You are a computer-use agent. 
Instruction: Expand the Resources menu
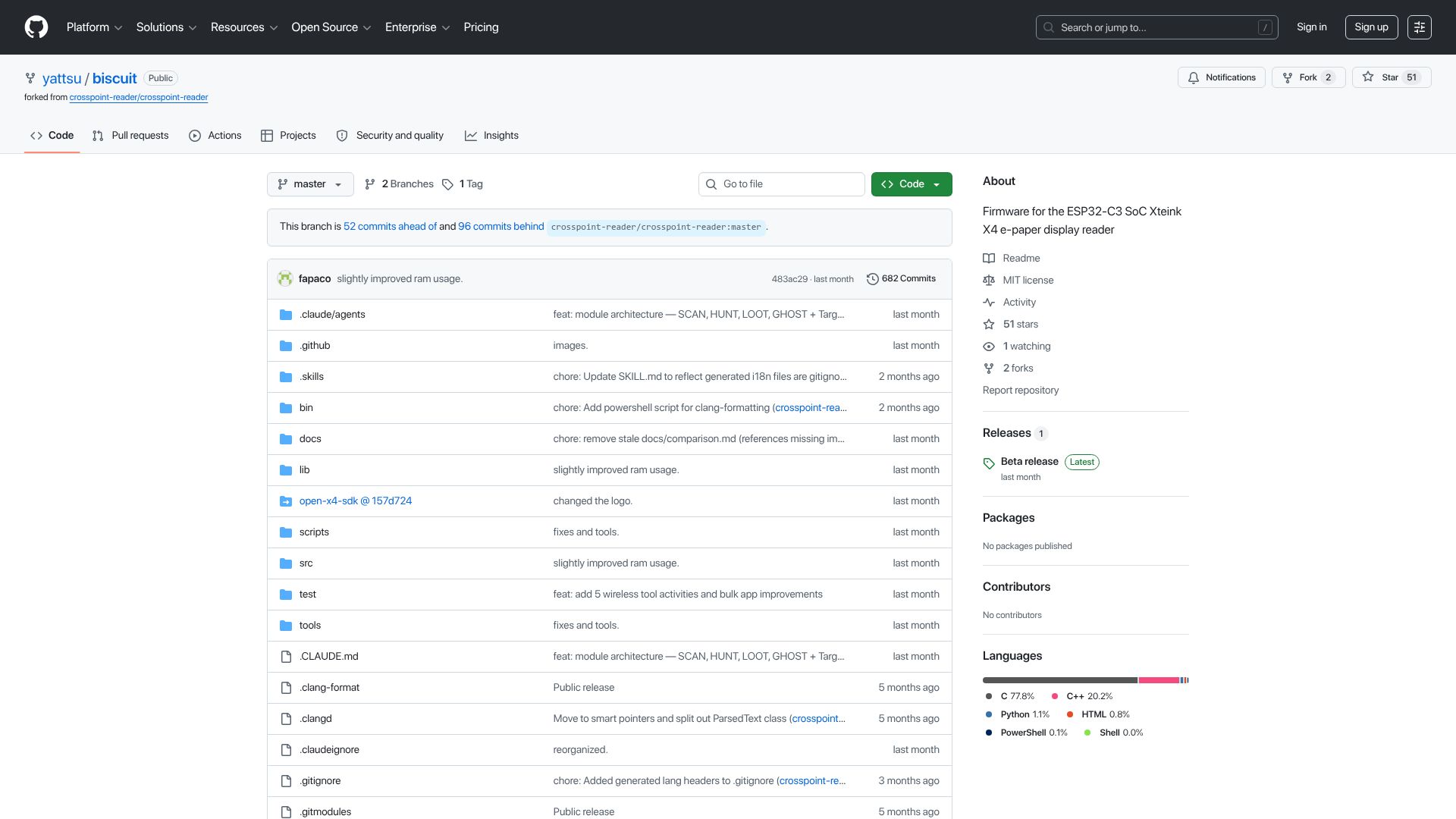click(244, 27)
